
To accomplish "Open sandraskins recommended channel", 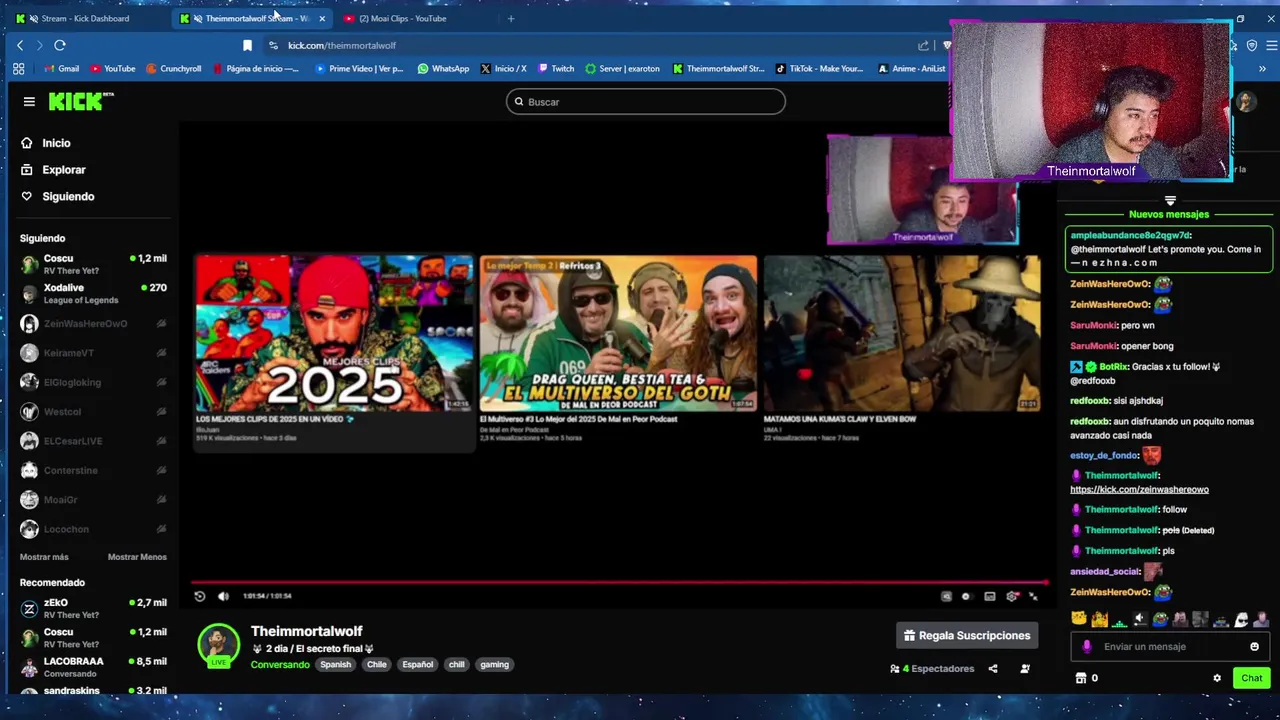I will click(x=93, y=691).
